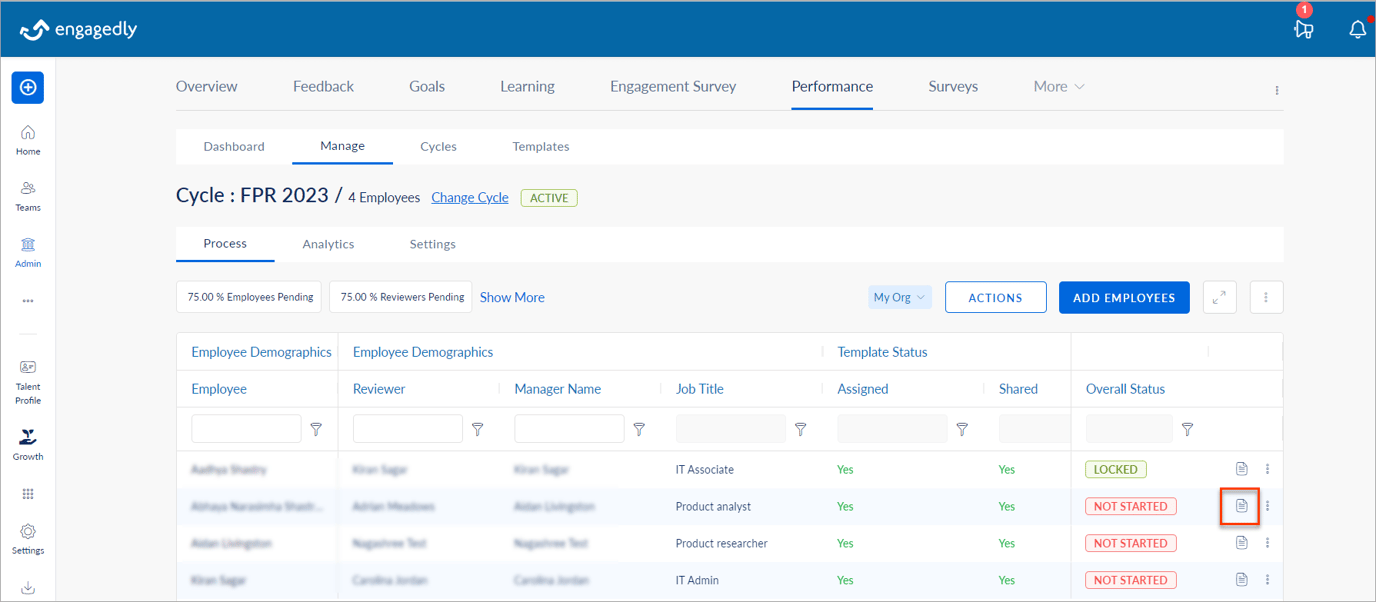Open the announcements megaphone icon
Viewport: 1376px width, 602px height.
(1303, 29)
